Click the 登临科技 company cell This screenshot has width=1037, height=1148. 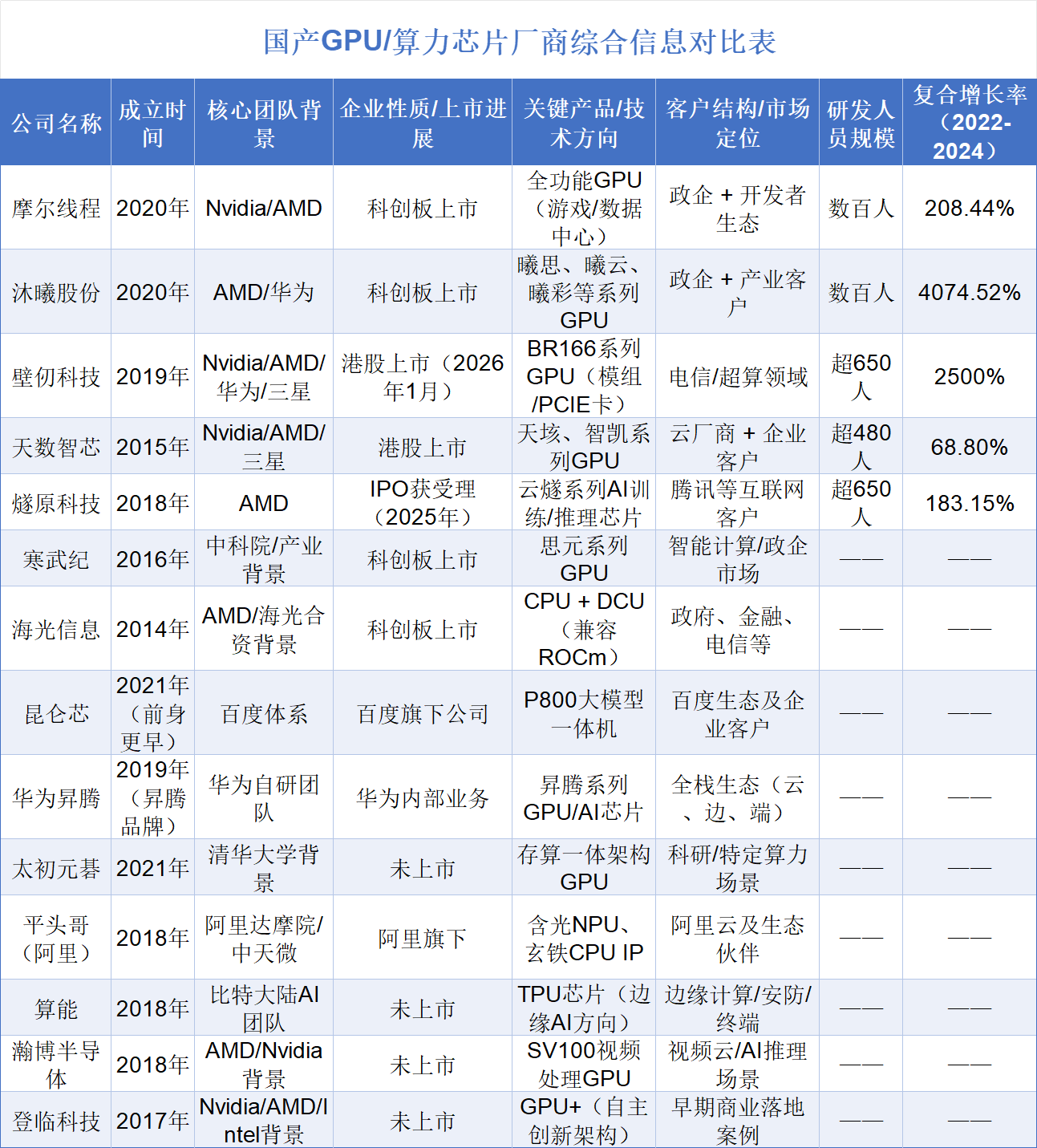pos(56,1120)
